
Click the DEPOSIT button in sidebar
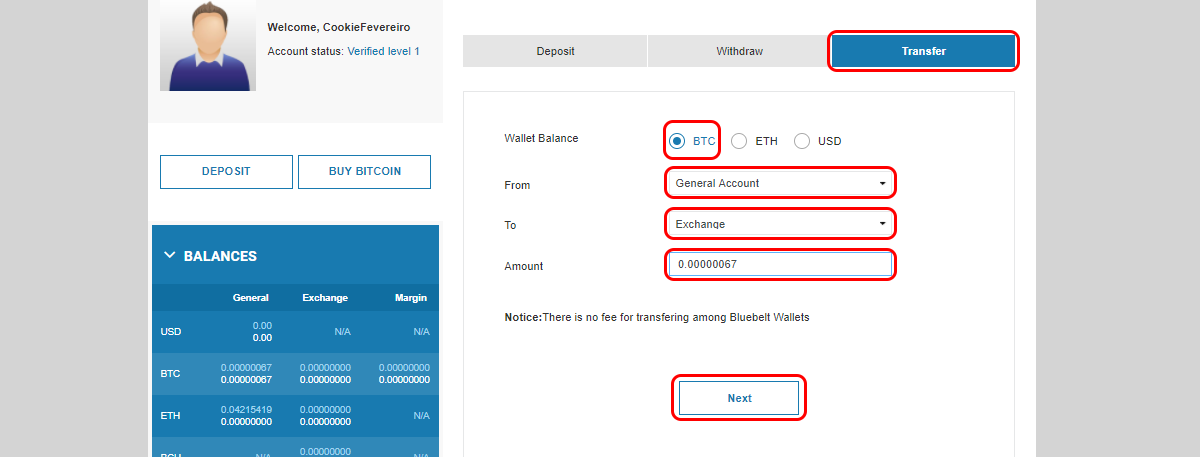click(x=226, y=172)
